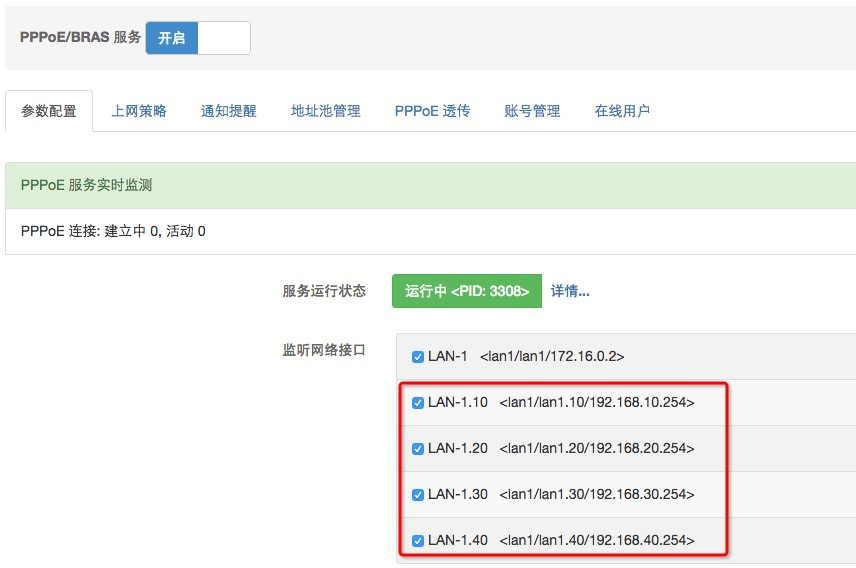The width and height of the screenshot is (856, 568).
Task: Click the 192.168.40.254 interface row text
Action: 596,541
